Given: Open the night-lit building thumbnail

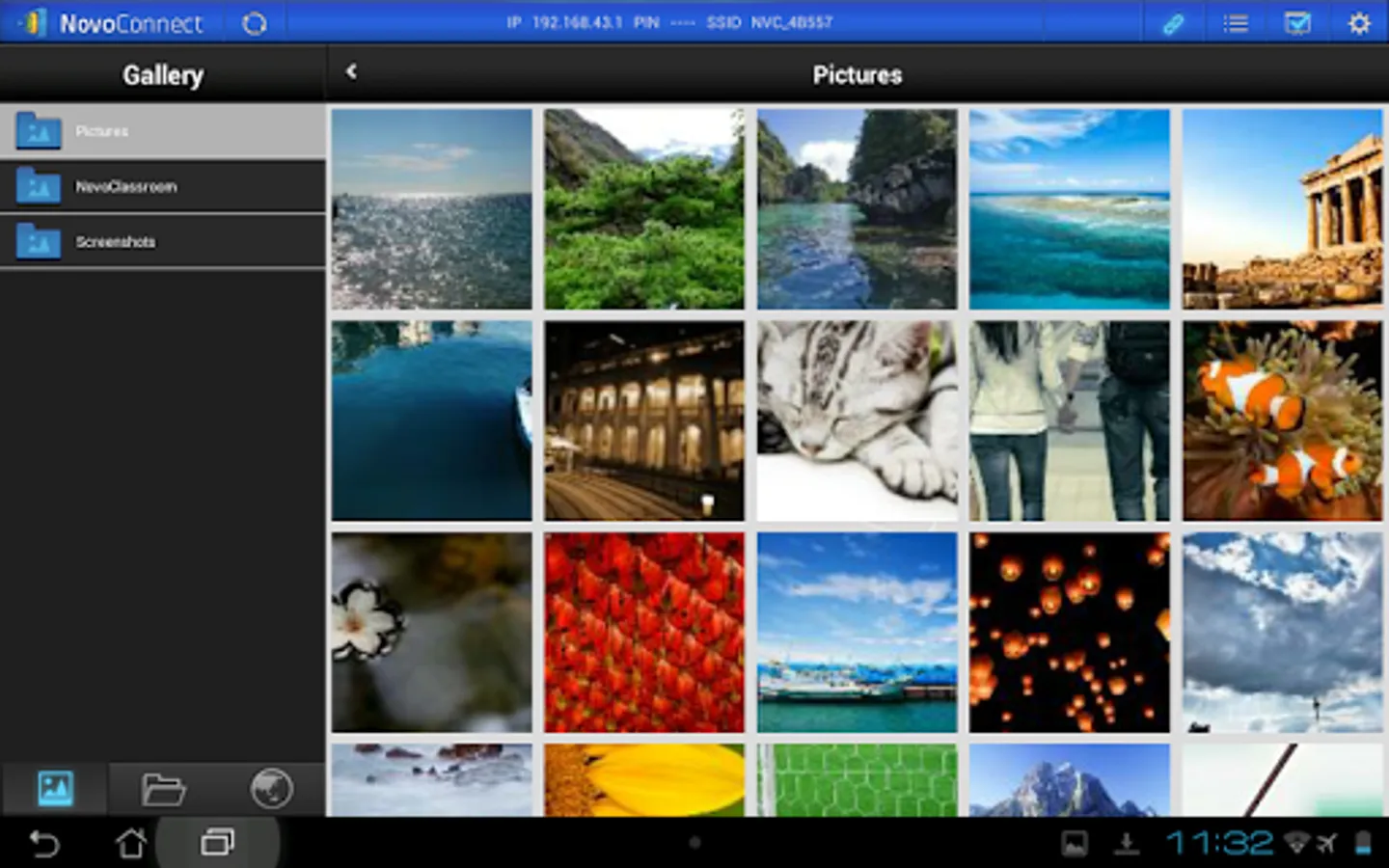Looking at the screenshot, I should pyautogui.click(x=644, y=420).
